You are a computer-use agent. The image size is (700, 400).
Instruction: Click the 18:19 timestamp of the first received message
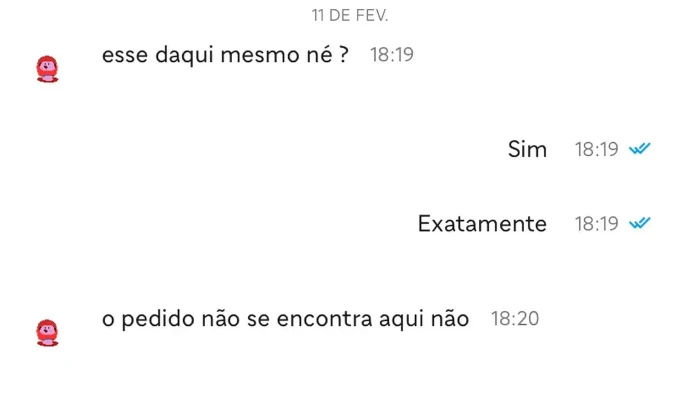392,55
